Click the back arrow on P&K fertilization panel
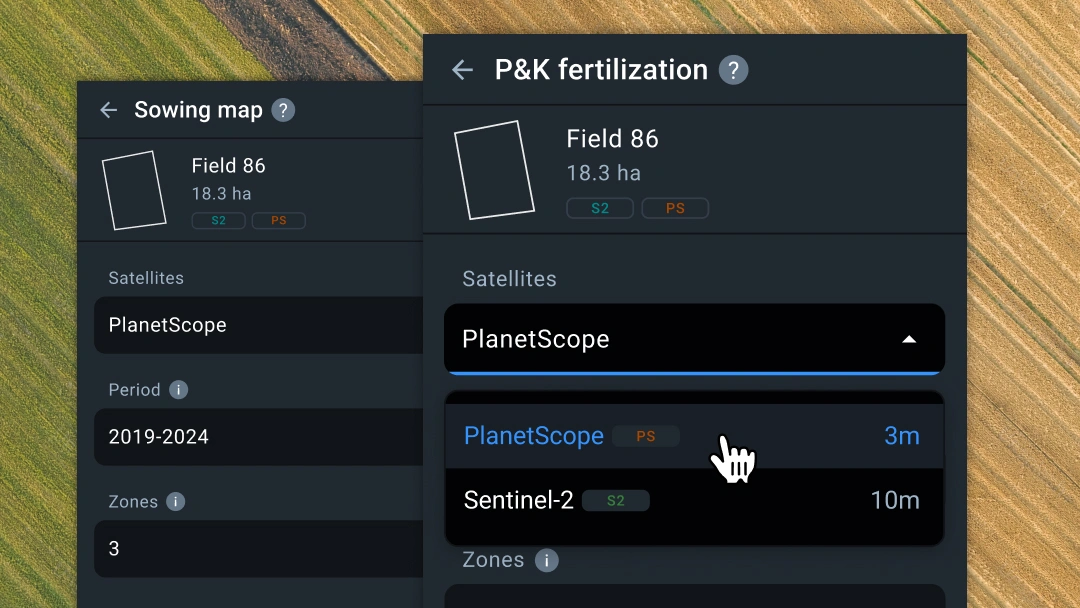The image size is (1080, 608). coord(462,70)
